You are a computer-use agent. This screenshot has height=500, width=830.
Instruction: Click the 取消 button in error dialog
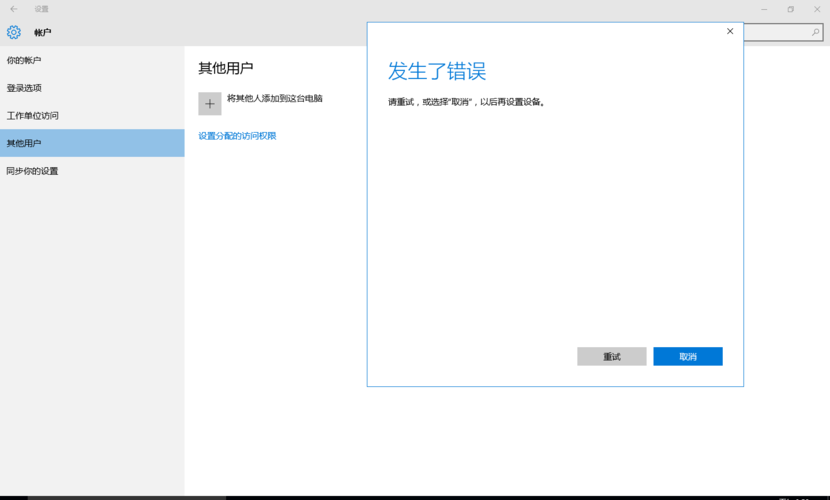click(688, 357)
